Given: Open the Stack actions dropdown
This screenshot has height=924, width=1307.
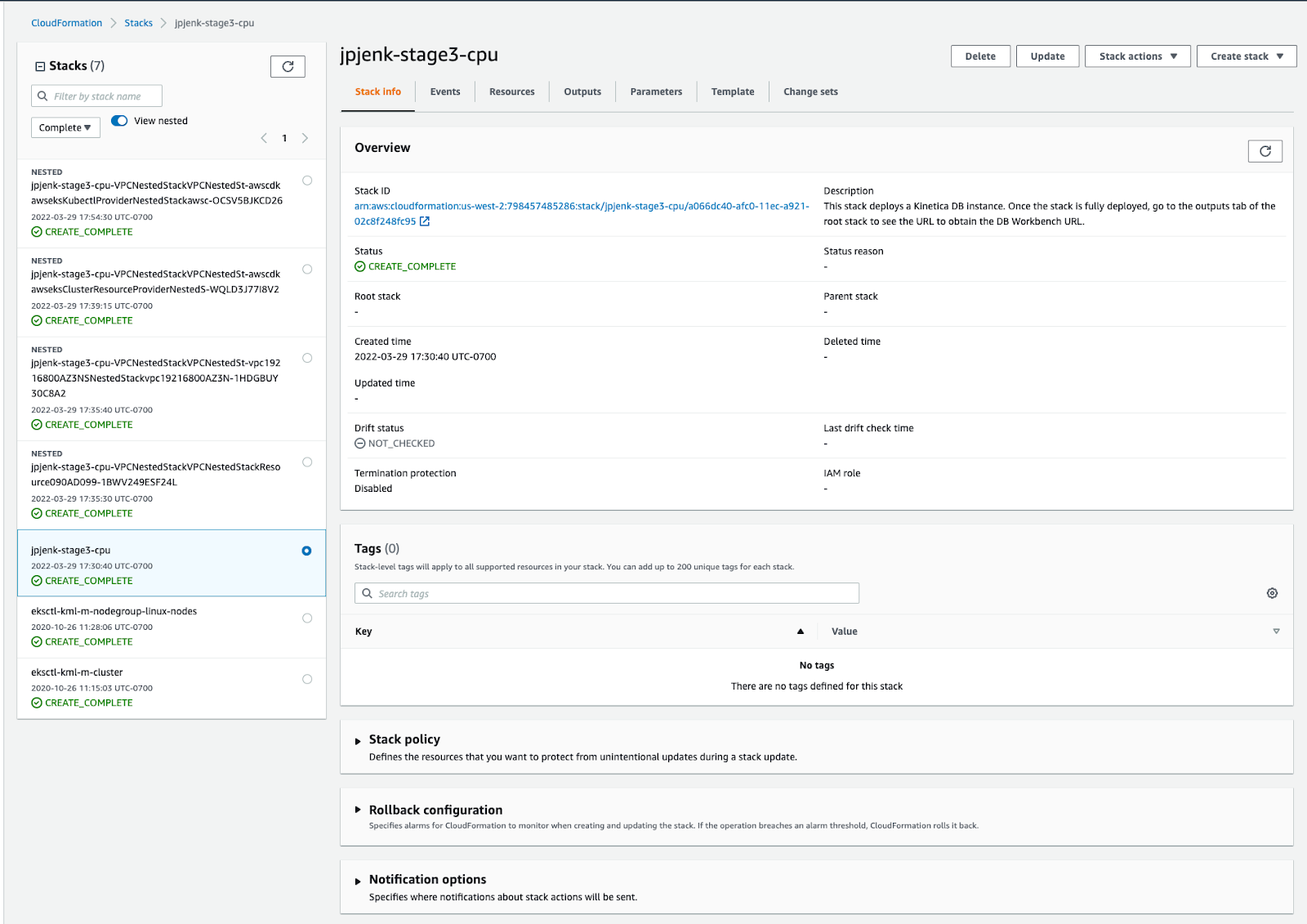Looking at the screenshot, I should [1137, 56].
